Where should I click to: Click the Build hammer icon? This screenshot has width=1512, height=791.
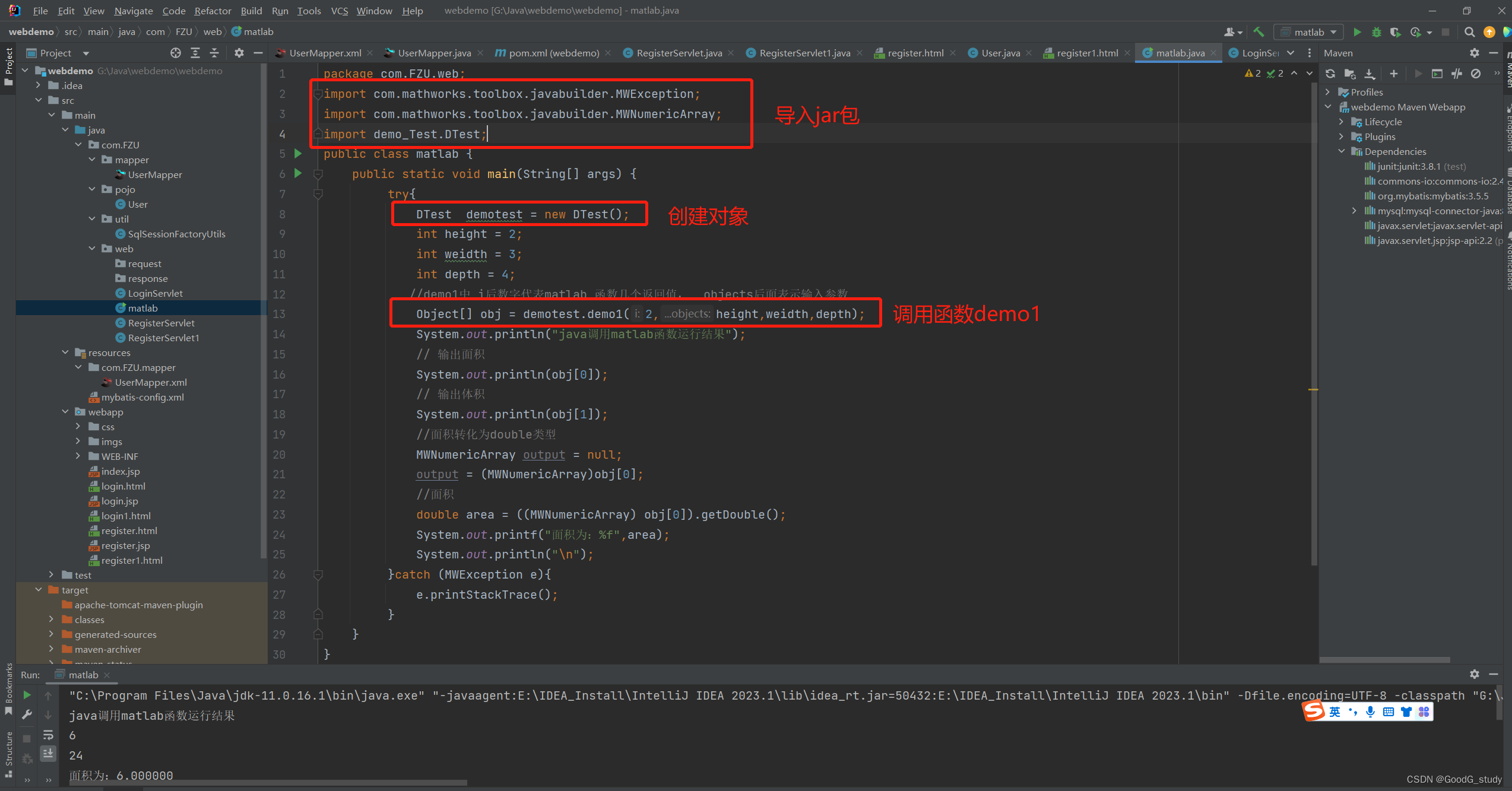point(1259,32)
